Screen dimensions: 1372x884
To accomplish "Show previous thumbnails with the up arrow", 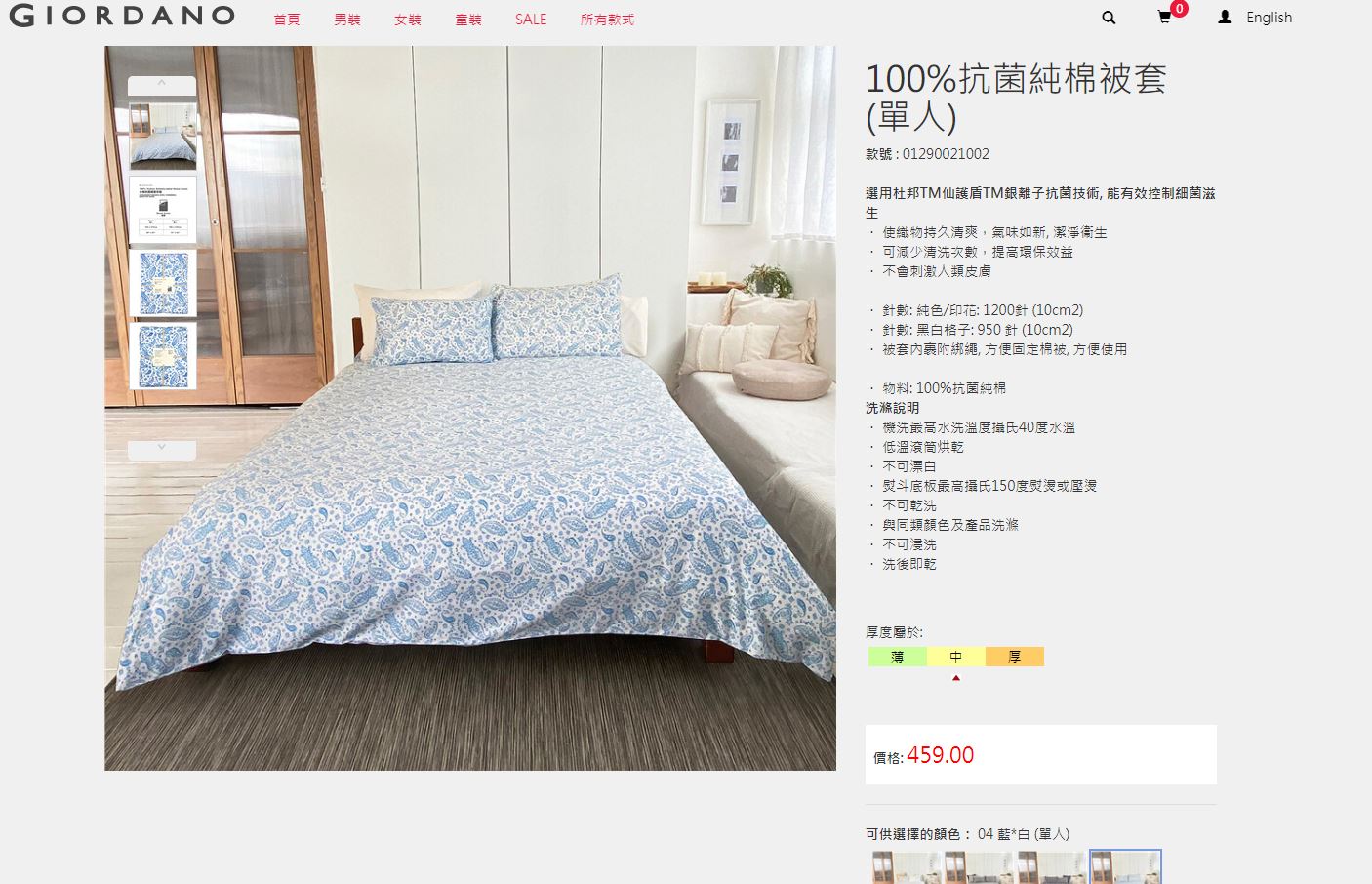I will [162, 85].
